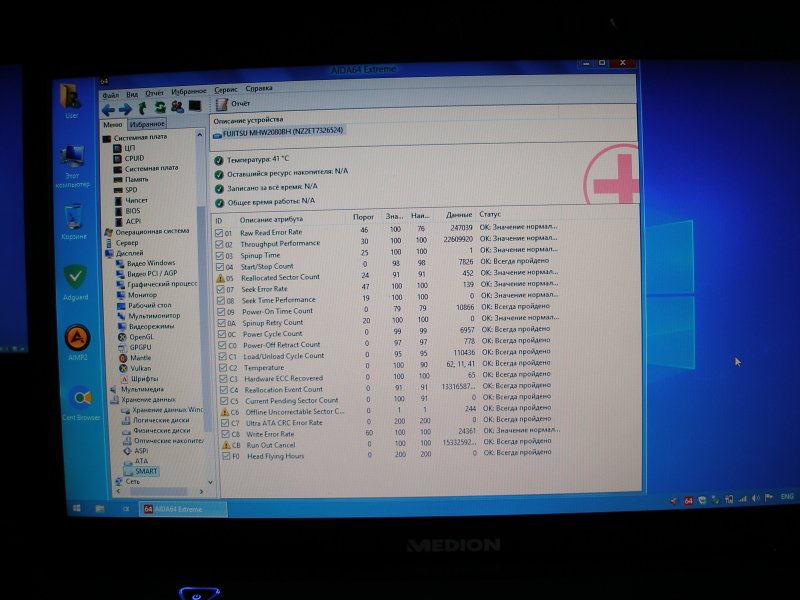This screenshot has width=800, height=600.
Task: Uncheck the 03 Spinup Time attribute checkbox
Action: [223, 253]
